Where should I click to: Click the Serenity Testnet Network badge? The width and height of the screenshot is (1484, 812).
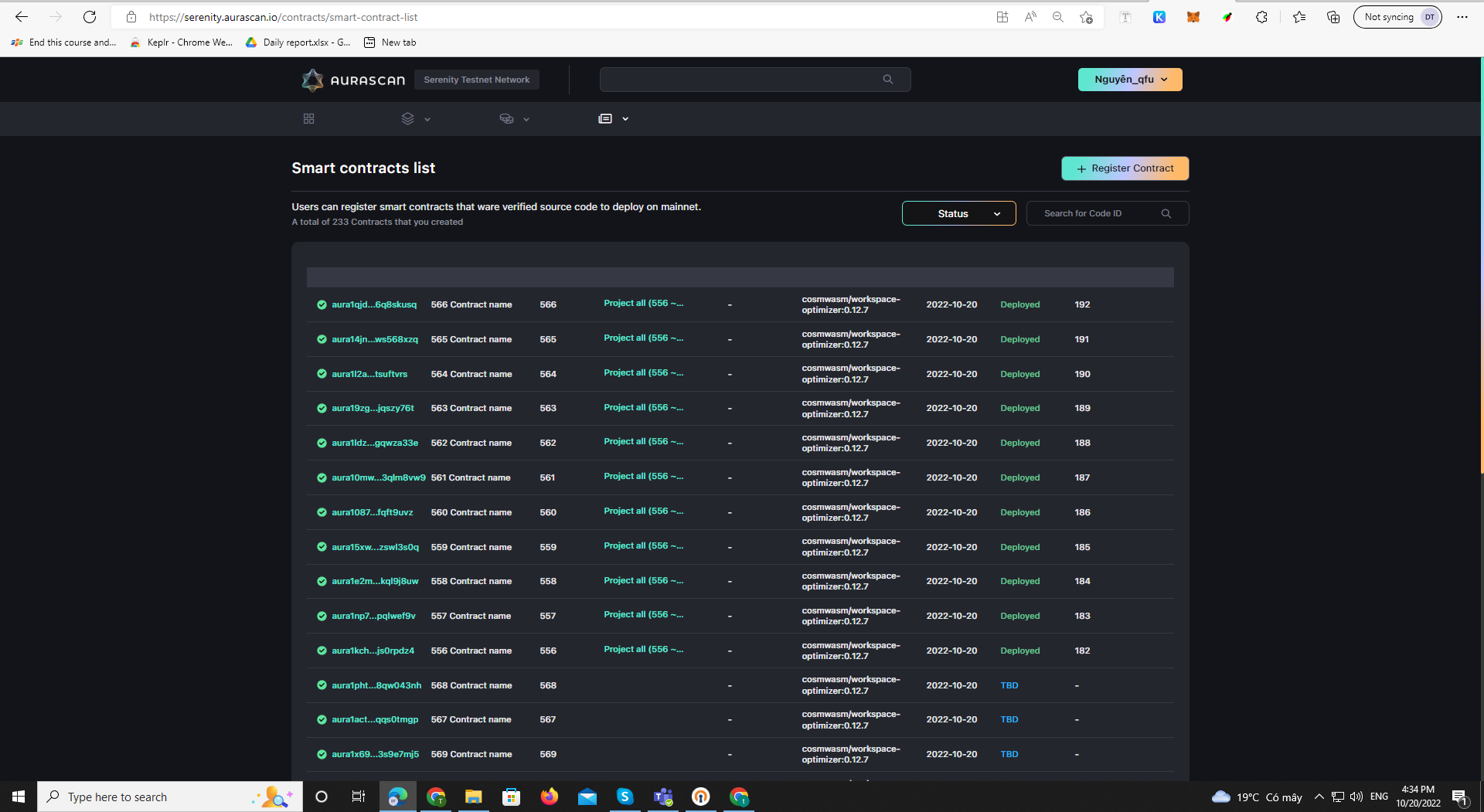coord(476,80)
